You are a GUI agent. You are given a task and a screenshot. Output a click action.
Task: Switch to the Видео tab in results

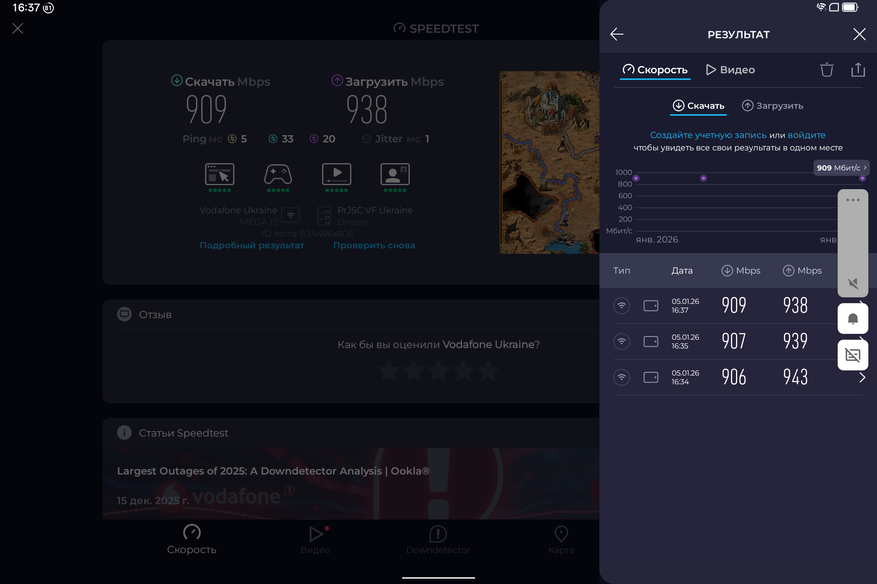[730, 70]
